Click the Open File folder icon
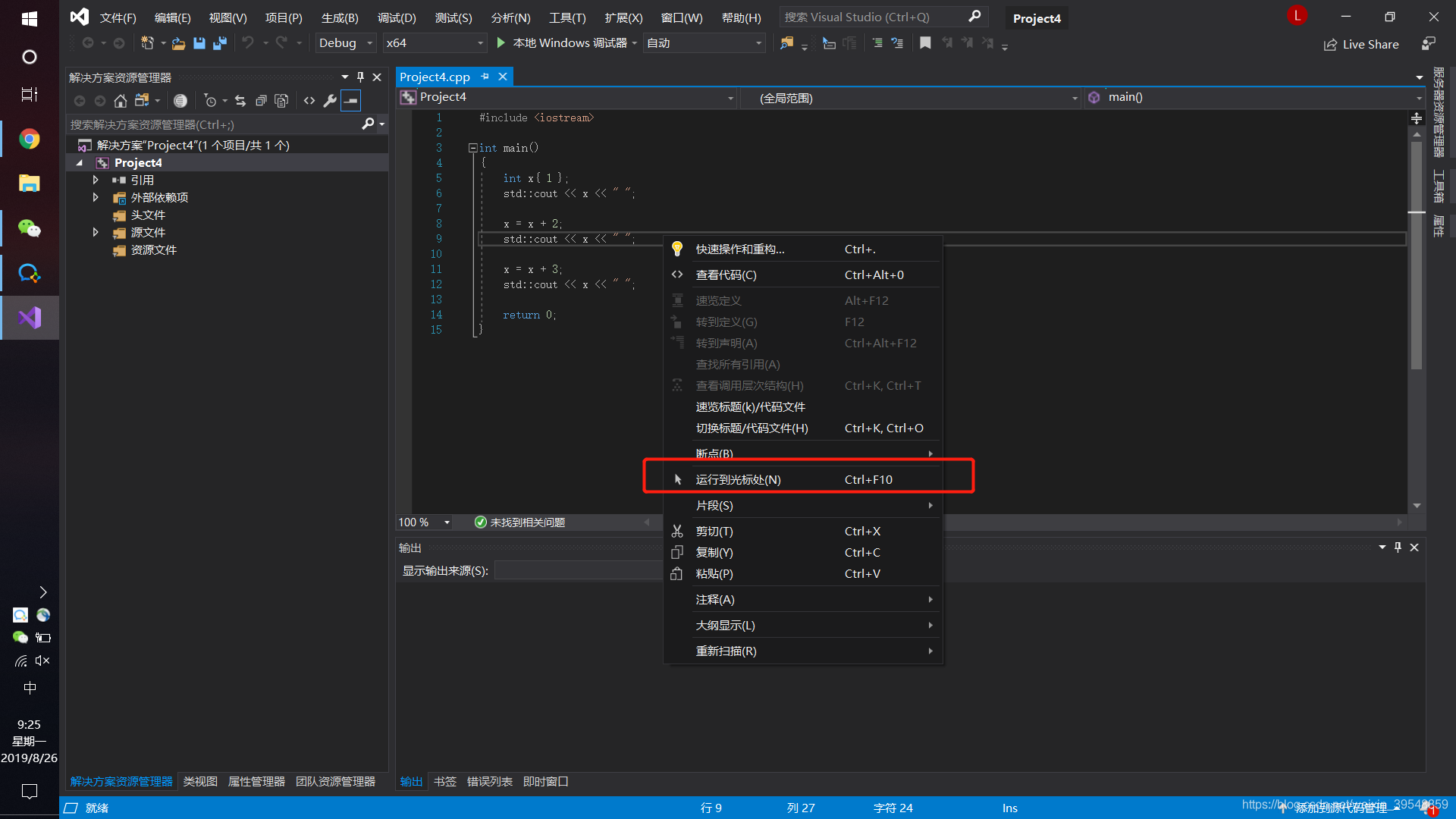 (178, 43)
